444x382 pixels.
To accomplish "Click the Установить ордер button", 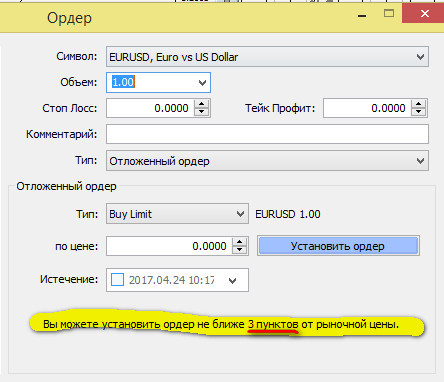I will (x=338, y=246).
